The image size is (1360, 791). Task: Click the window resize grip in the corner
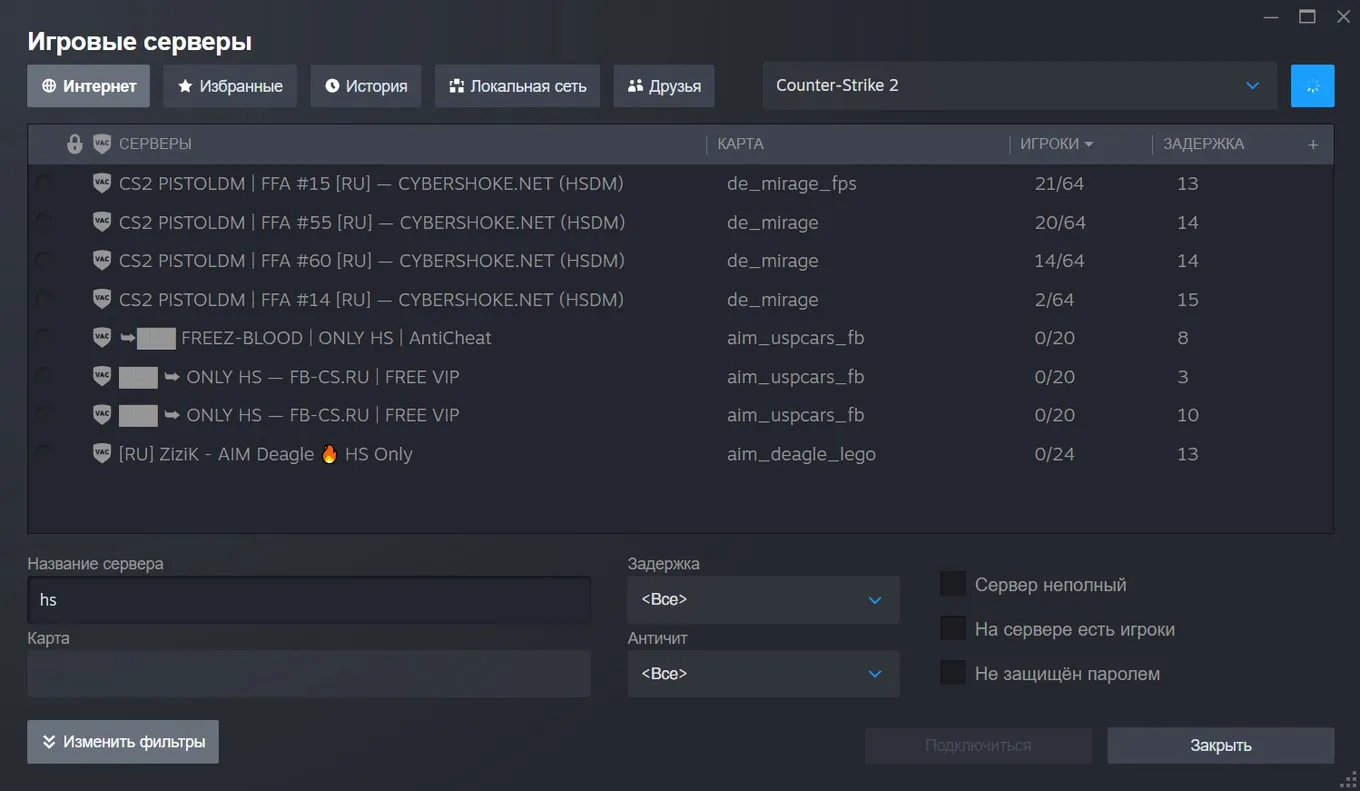pyautogui.click(x=1348, y=779)
